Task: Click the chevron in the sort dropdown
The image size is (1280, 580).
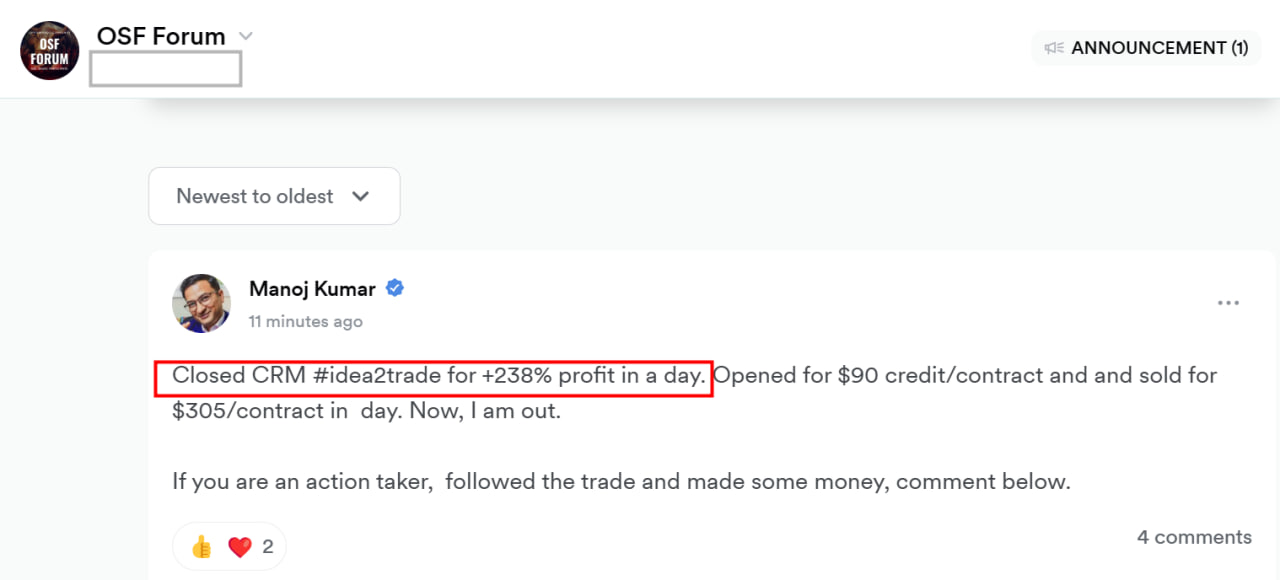Action: coord(361,196)
